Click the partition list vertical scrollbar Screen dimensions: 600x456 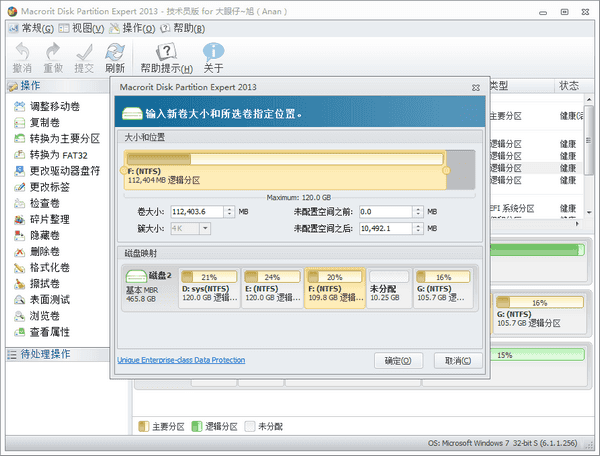(589, 140)
